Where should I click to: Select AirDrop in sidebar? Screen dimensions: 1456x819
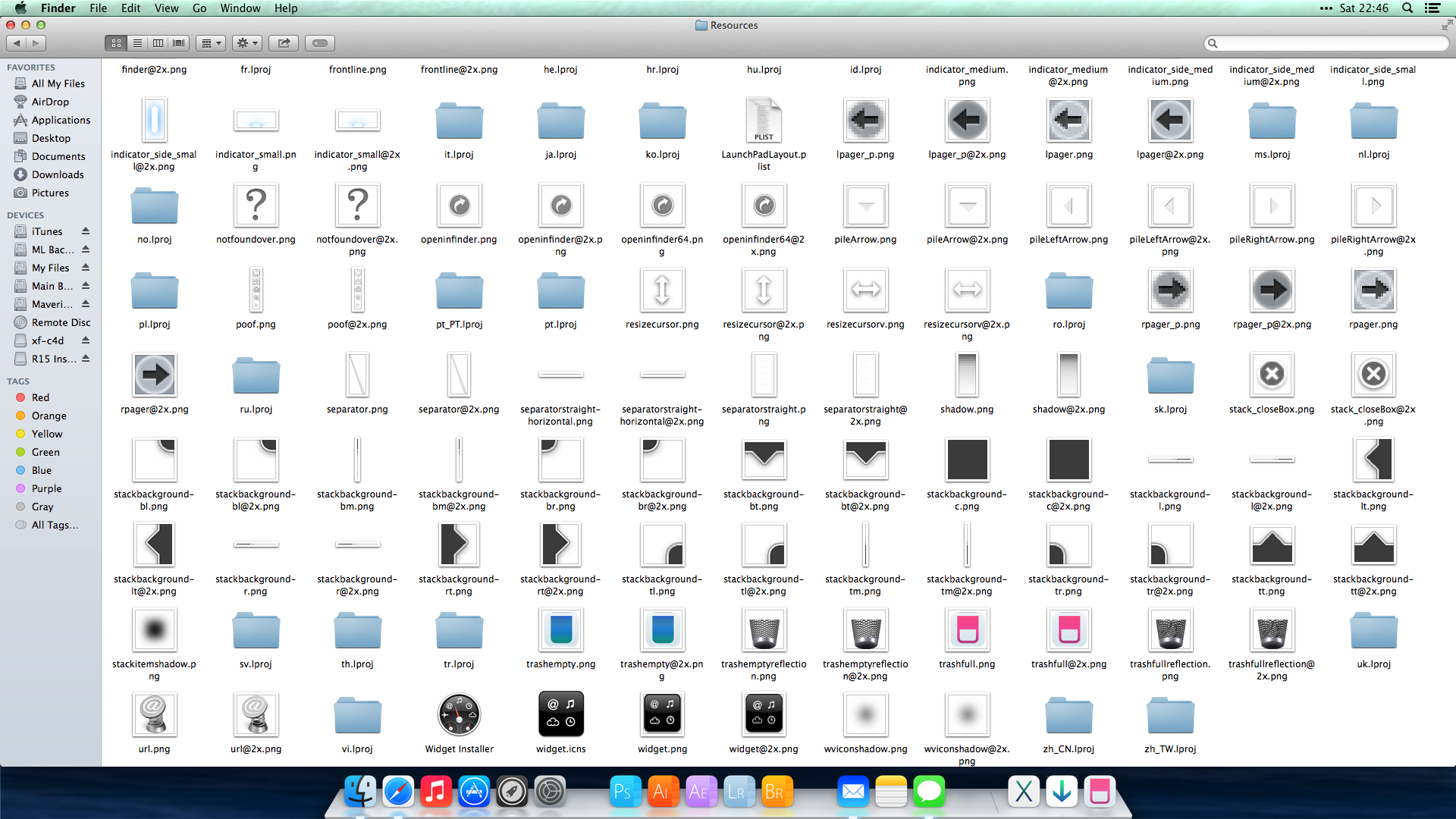(50, 102)
